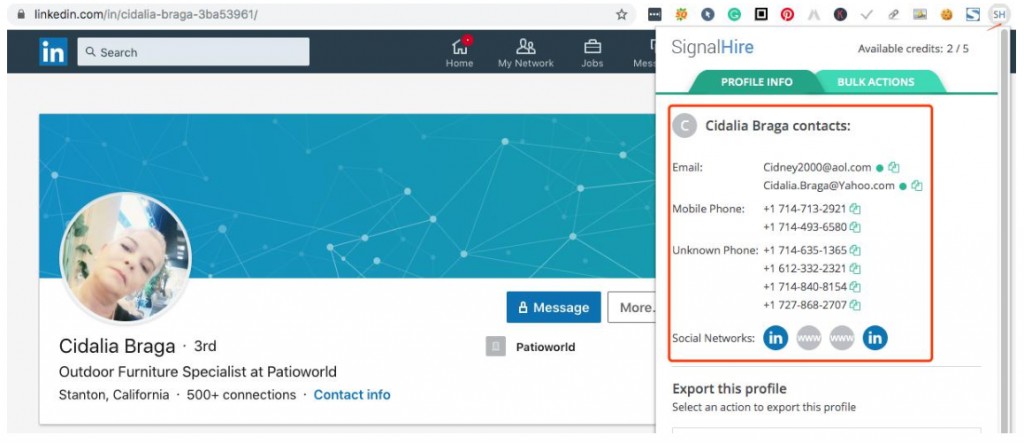Click the Message button on profile

[x=554, y=307]
